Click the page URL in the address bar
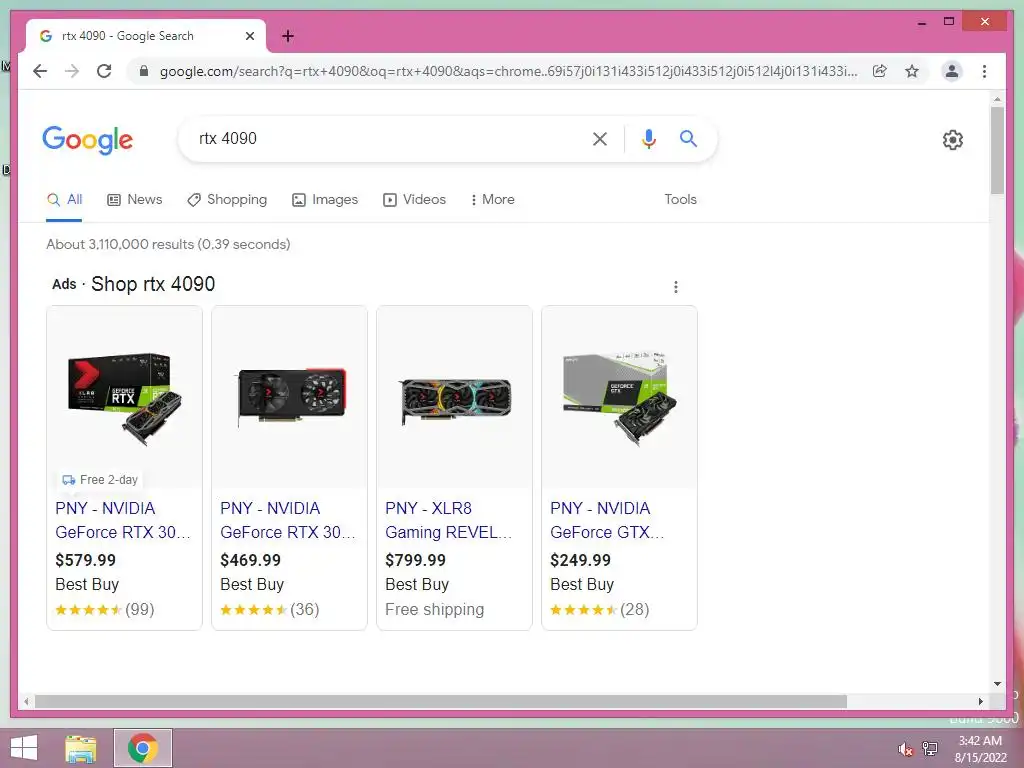The height and width of the screenshot is (768, 1024). pyautogui.click(x=509, y=71)
